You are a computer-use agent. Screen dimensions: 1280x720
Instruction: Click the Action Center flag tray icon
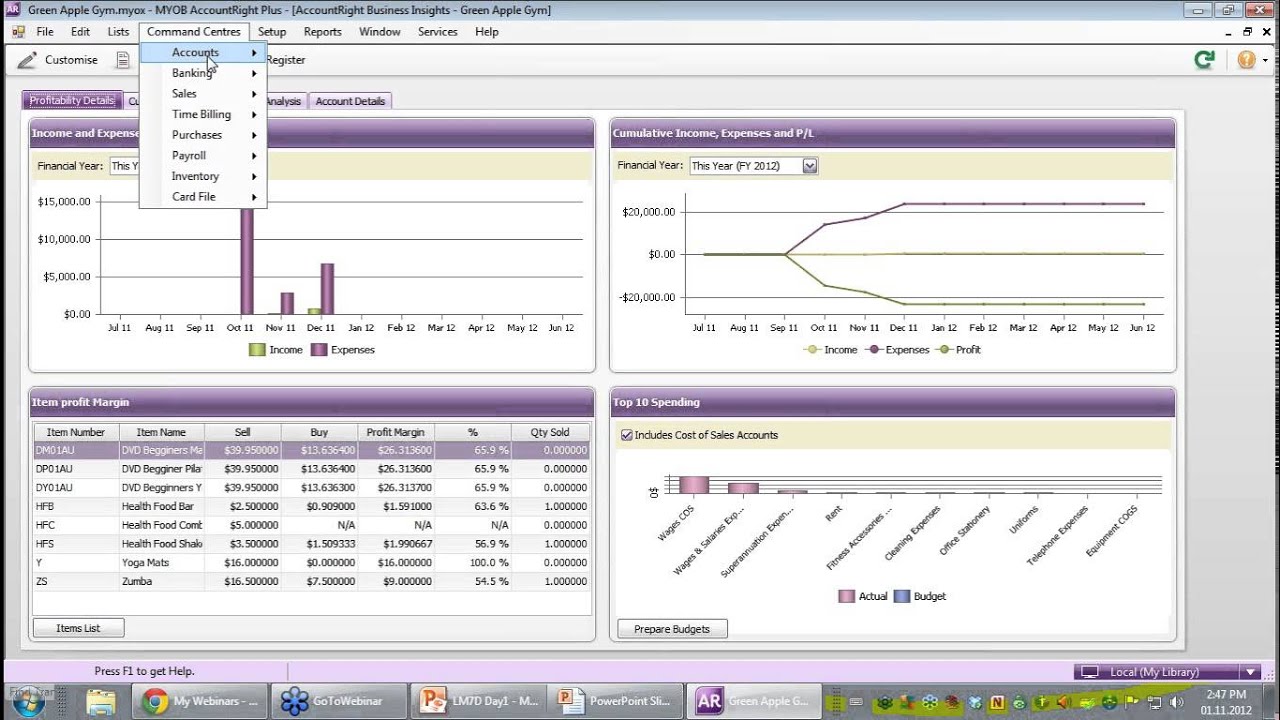coord(1130,702)
